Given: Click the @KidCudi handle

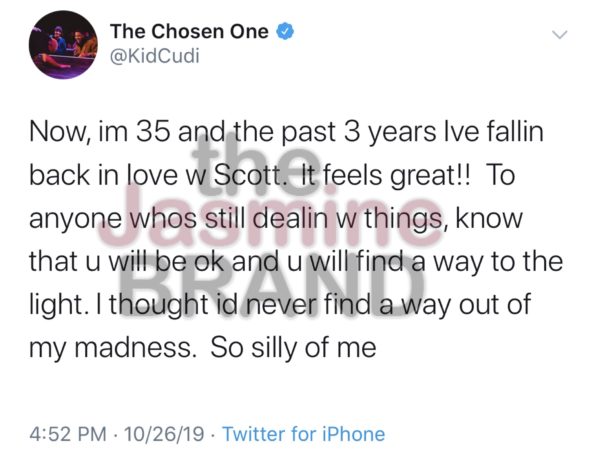Looking at the screenshot, I should pyautogui.click(x=154, y=56).
